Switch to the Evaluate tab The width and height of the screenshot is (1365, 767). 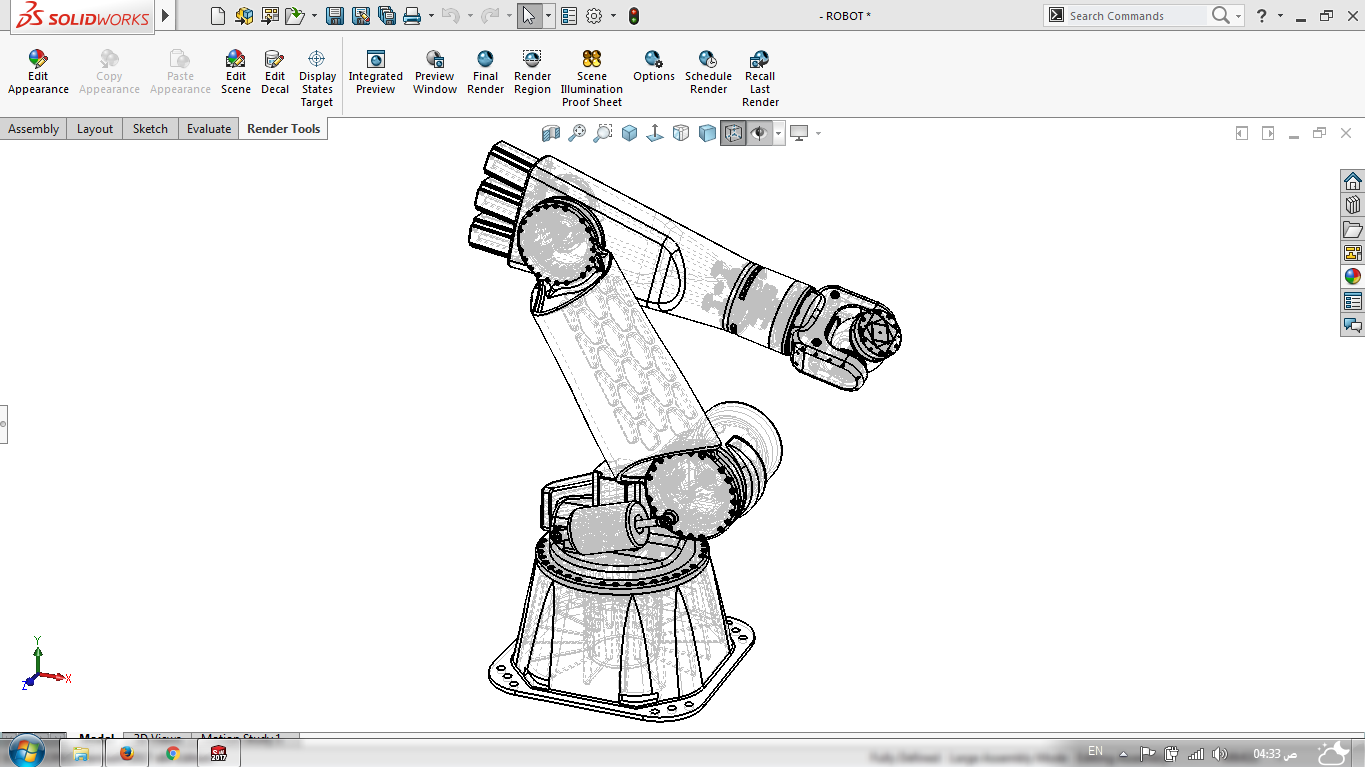point(208,128)
